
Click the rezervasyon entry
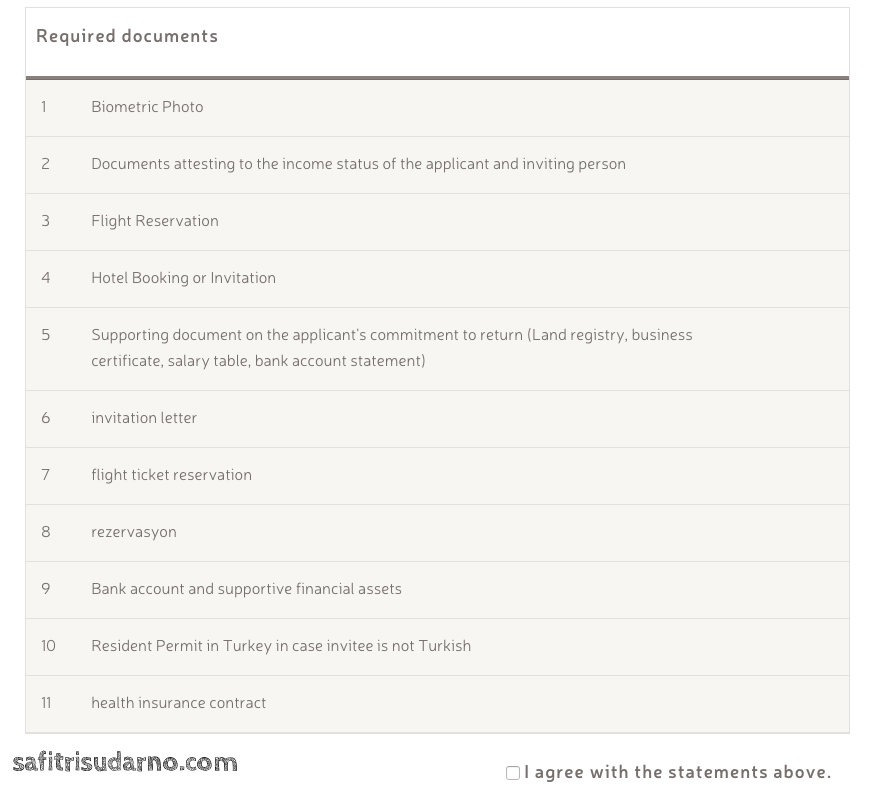coord(134,532)
